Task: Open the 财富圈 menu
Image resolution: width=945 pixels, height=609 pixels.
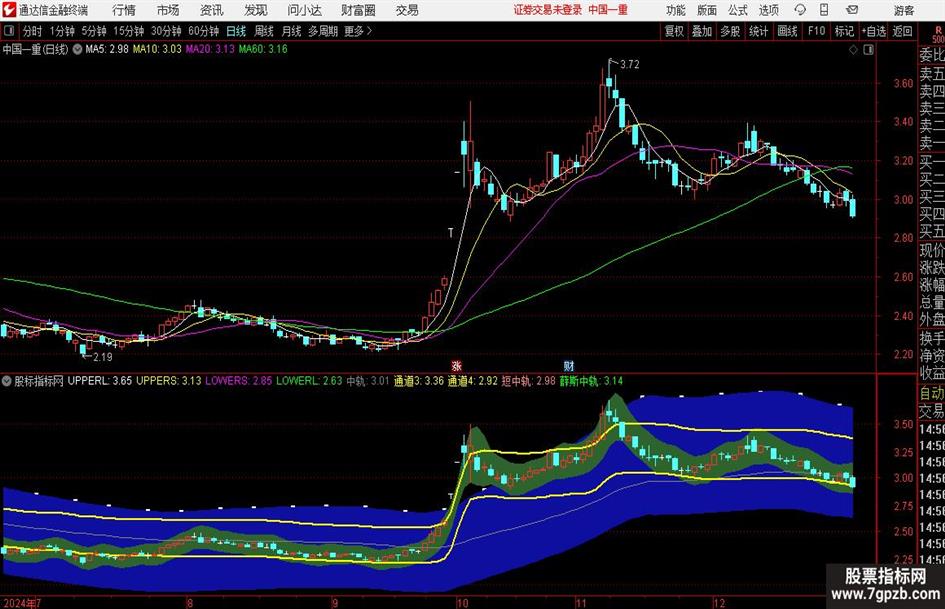Action: click(358, 10)
